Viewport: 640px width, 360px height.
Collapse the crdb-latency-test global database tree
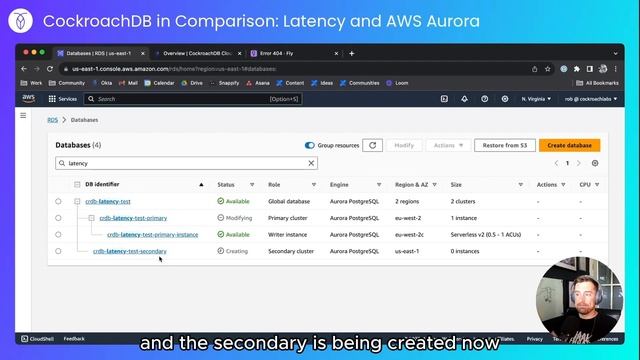tap(77, 201)
